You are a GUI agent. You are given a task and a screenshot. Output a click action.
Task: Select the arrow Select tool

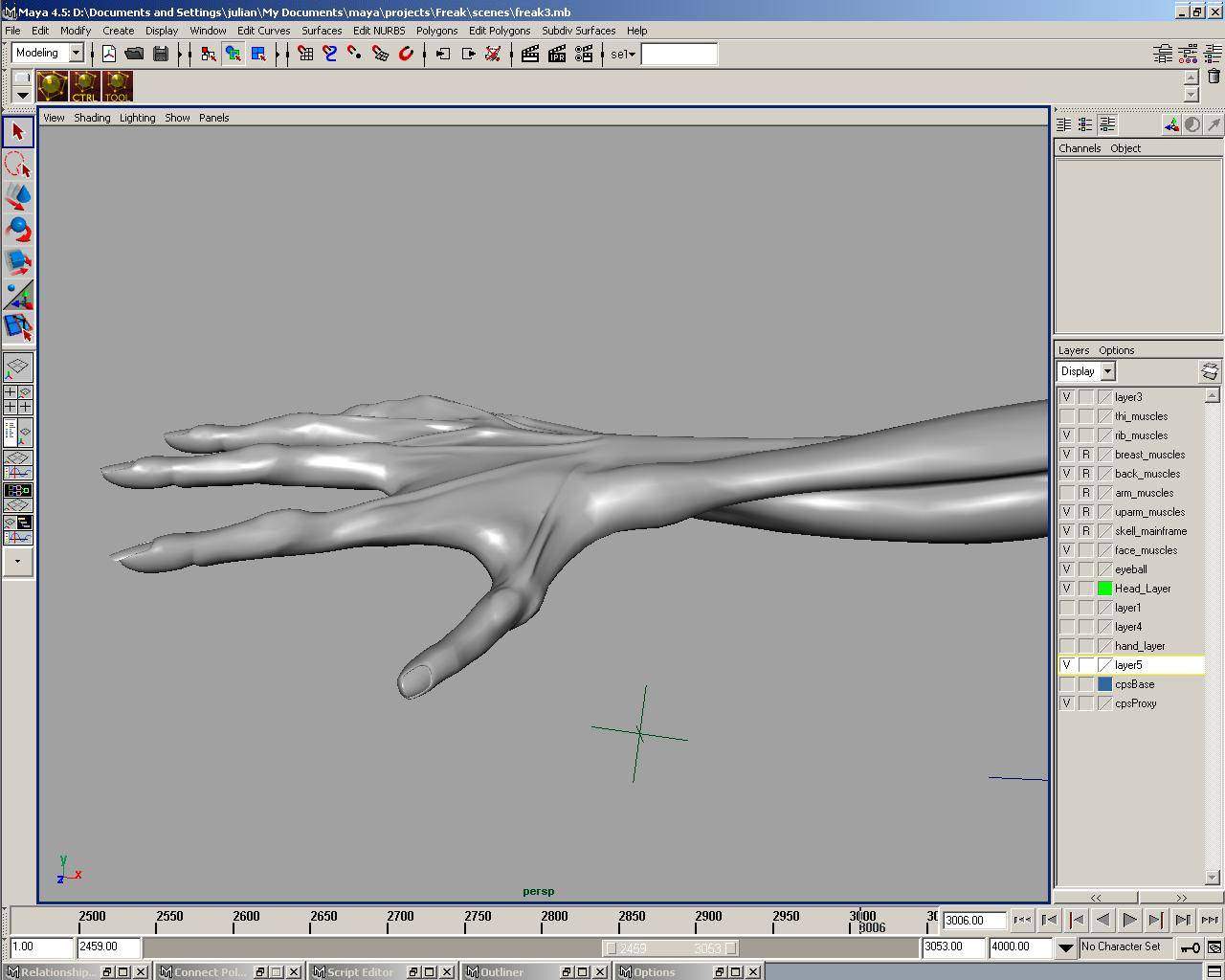[x=18, y=132]
